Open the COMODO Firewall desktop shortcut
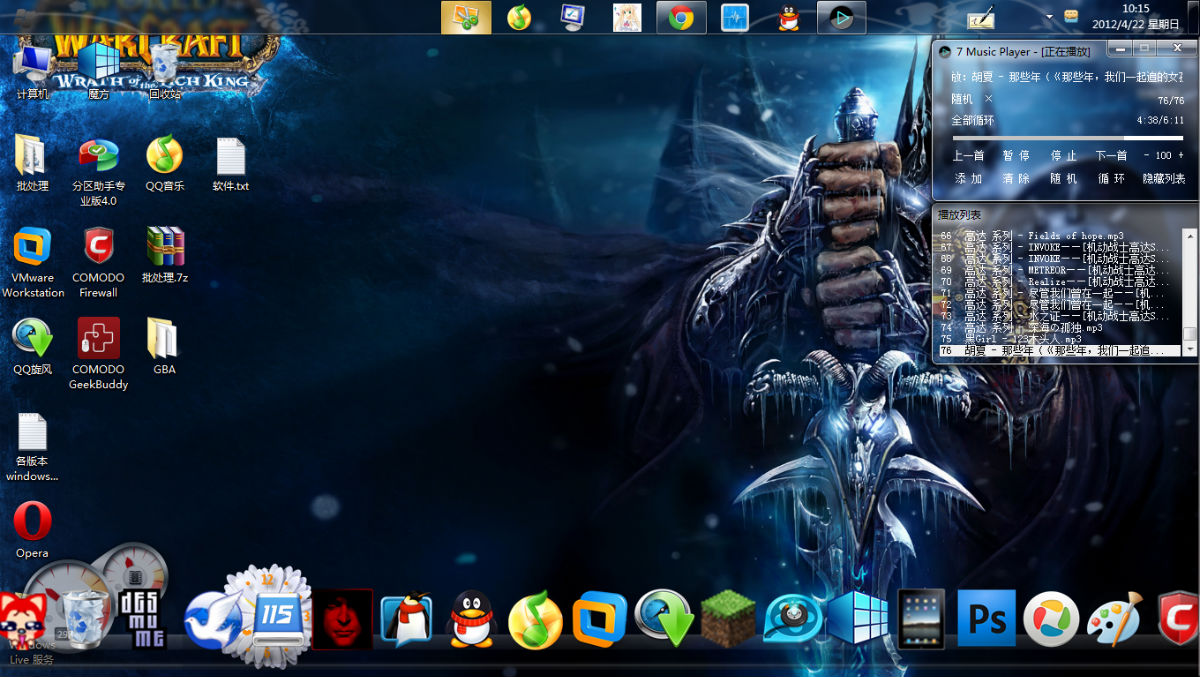The height and width of the screenshot is (677, 1200). coord(98,263)
